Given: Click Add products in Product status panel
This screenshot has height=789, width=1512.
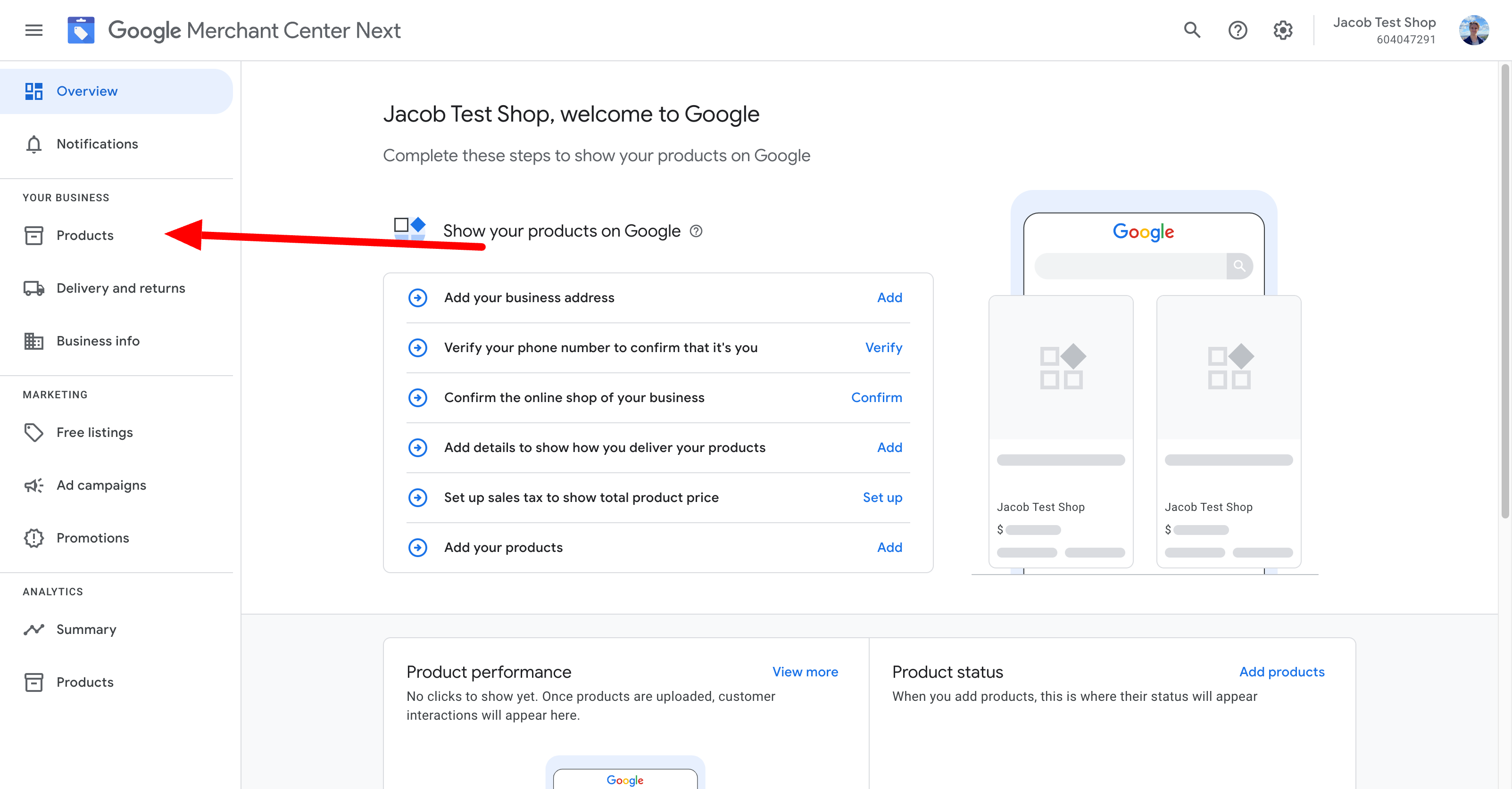Looking at the screenshot, I should tap(1282, 671).
